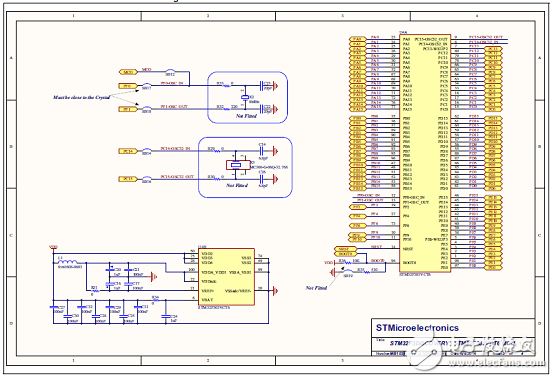Image resolution: width=554 pixels, height=379 pixels.
Task: Click the PC14-OSC32_IN net label
Action: click(176, 149)
